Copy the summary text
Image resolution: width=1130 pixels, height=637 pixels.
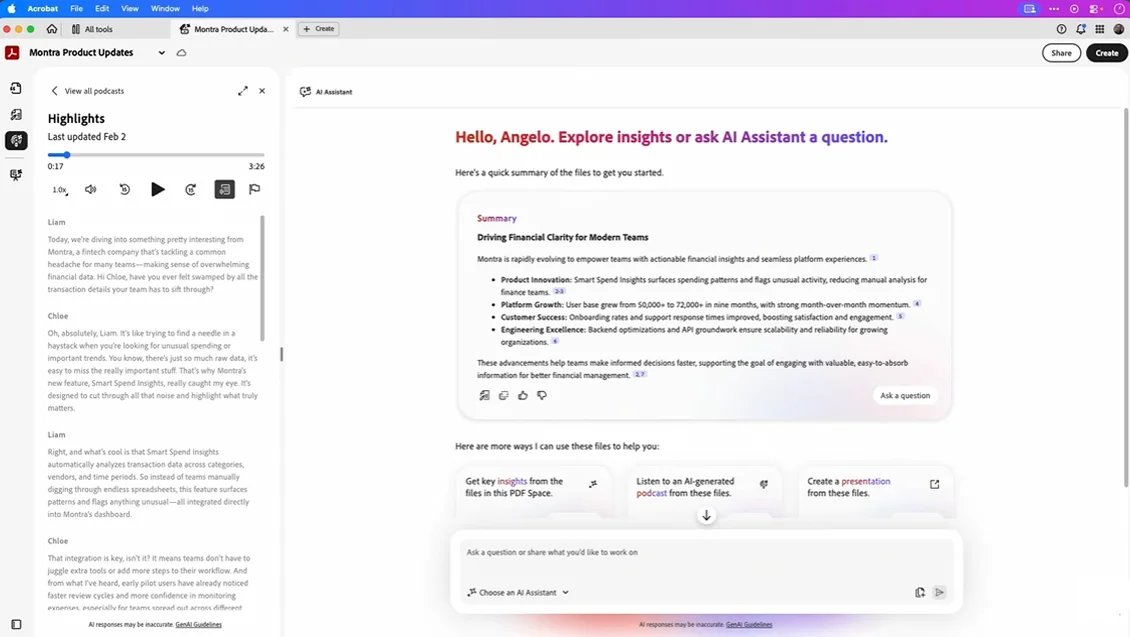[x=504, y=396]
